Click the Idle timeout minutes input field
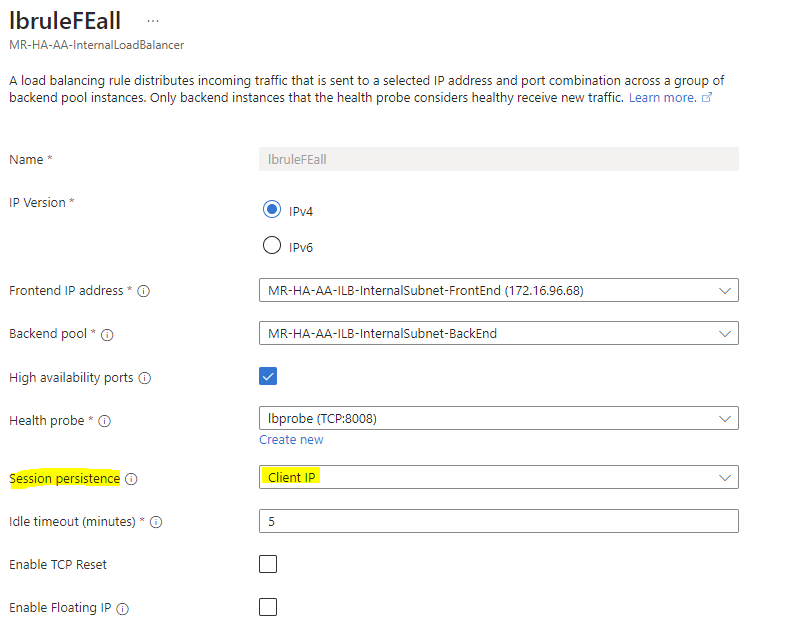 [498, 521]
